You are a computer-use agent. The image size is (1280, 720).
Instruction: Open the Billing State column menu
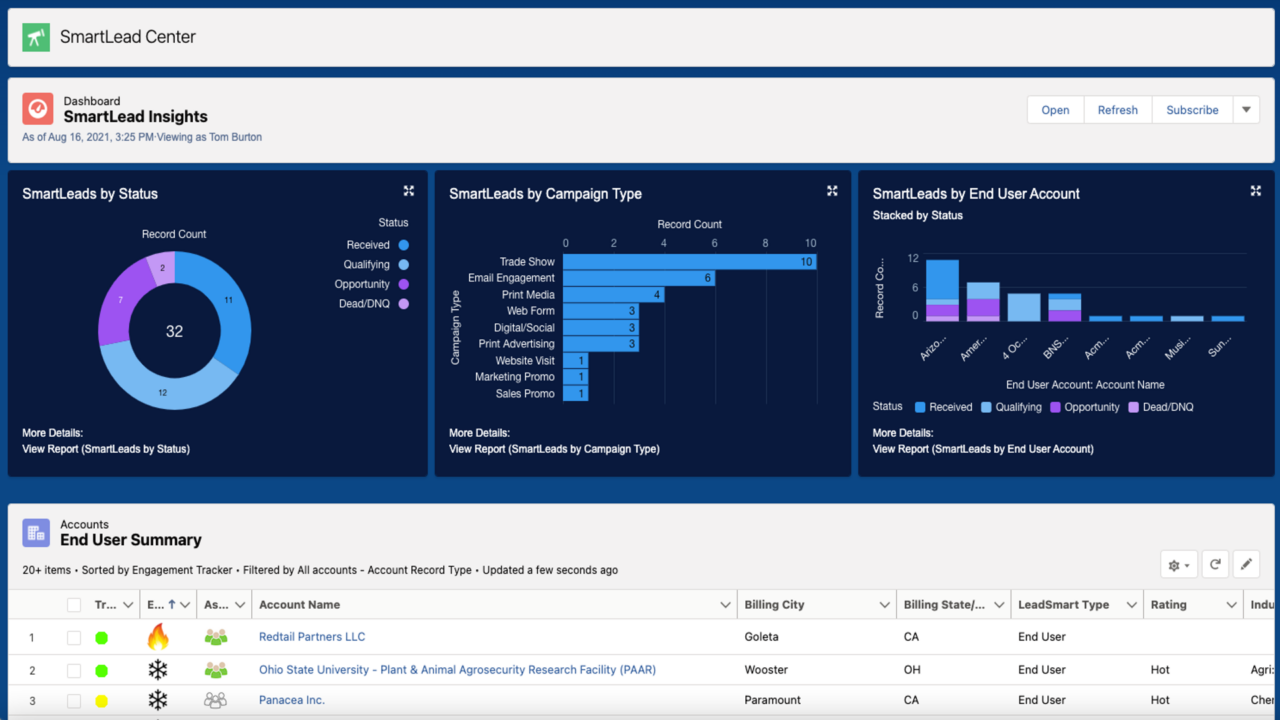[x=997, y=605]
